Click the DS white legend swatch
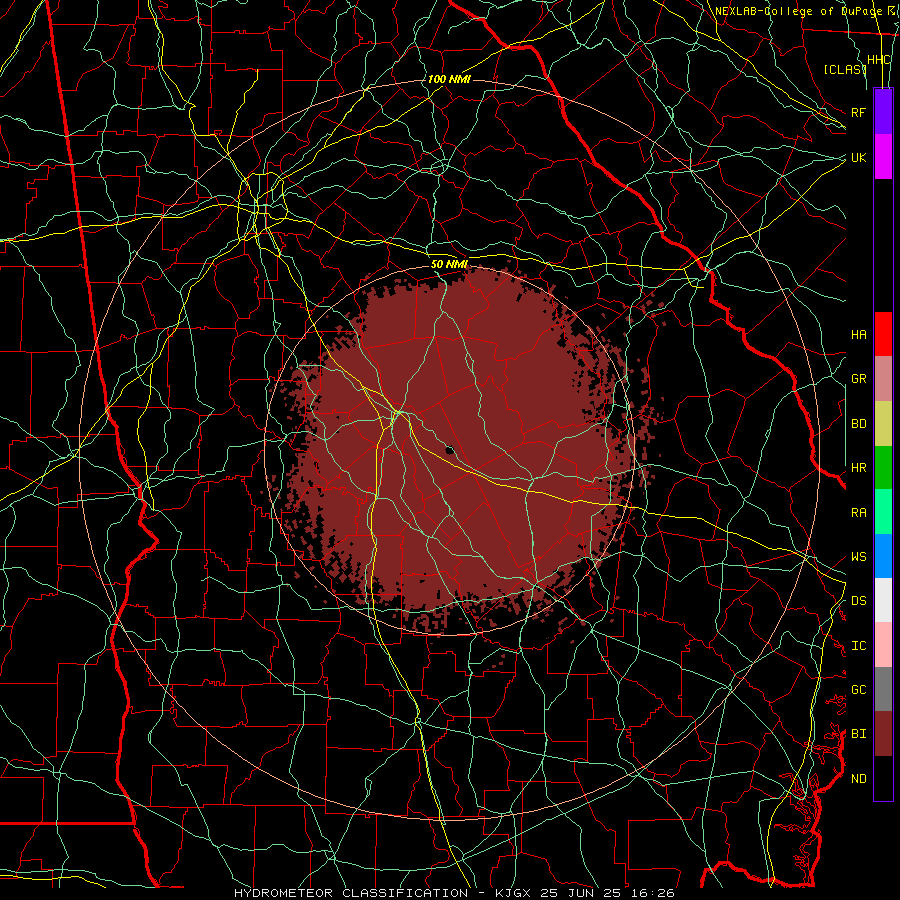Image resolution: width=900 pixels, height=900 pixels. tap(883, 600)
